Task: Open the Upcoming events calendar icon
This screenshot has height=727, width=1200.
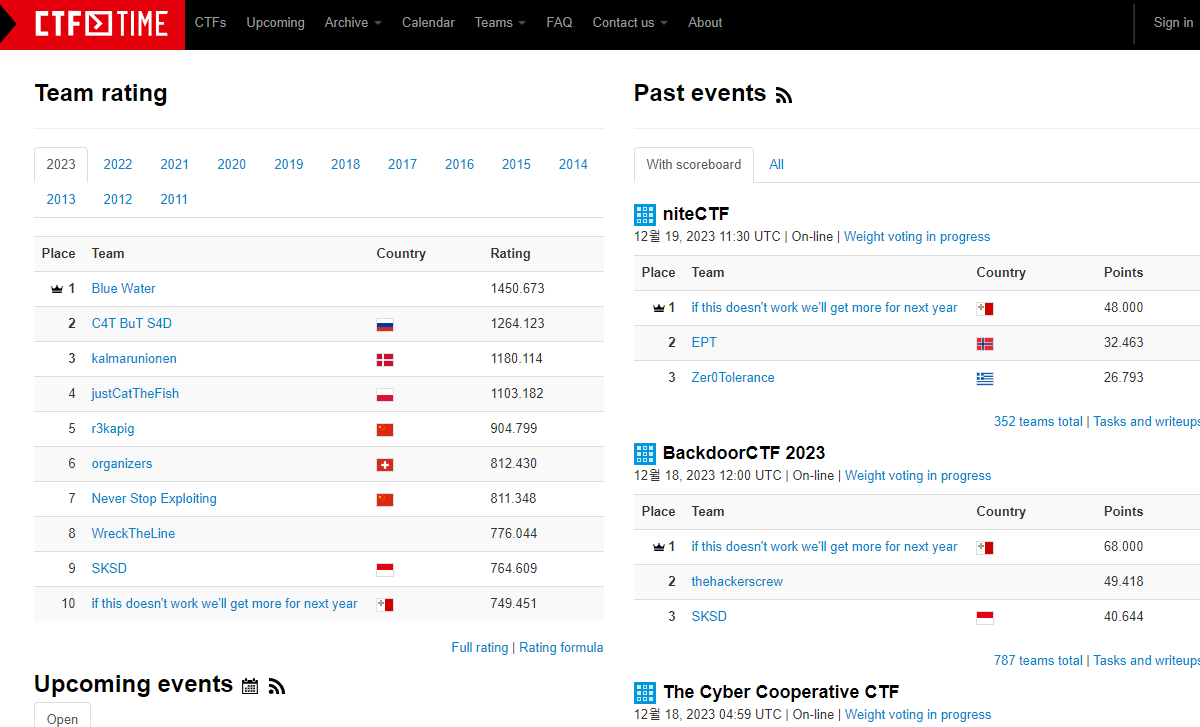Action: coord(250,686)
